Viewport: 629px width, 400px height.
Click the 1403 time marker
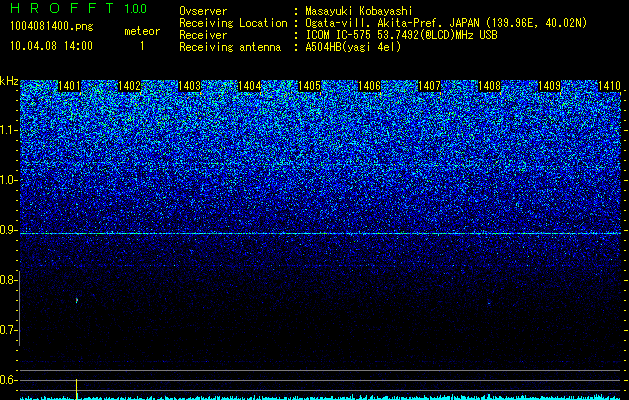[x=189, y=86]
